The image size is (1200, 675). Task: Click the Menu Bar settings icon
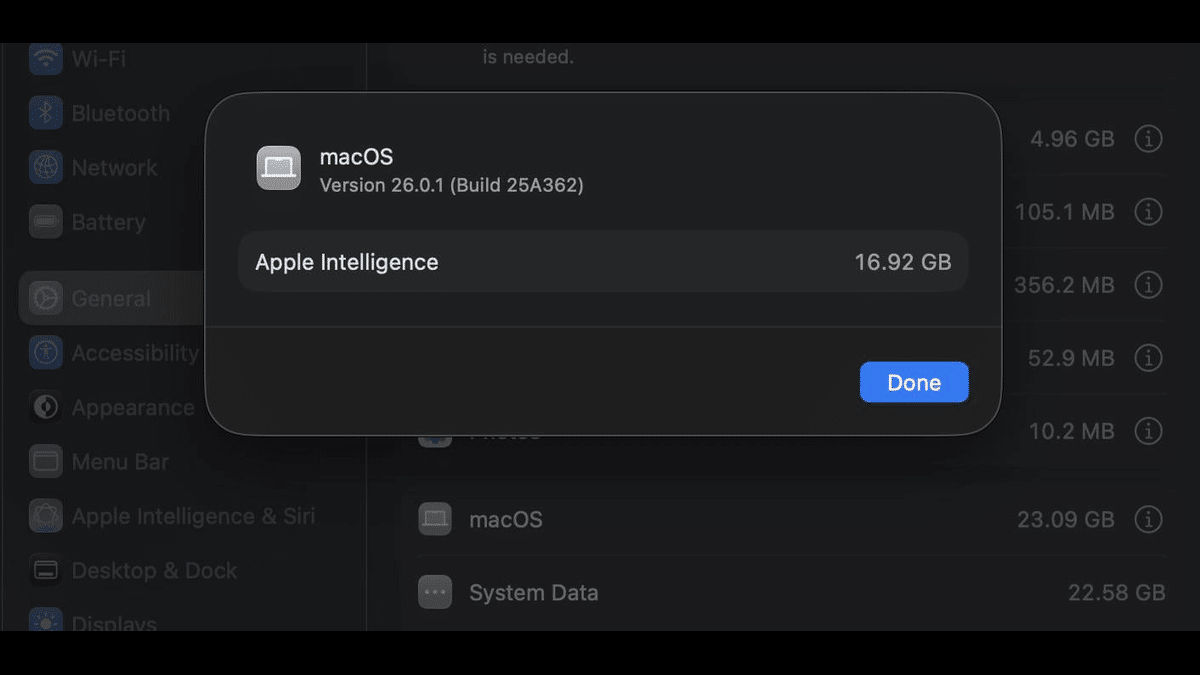point(44,461)
